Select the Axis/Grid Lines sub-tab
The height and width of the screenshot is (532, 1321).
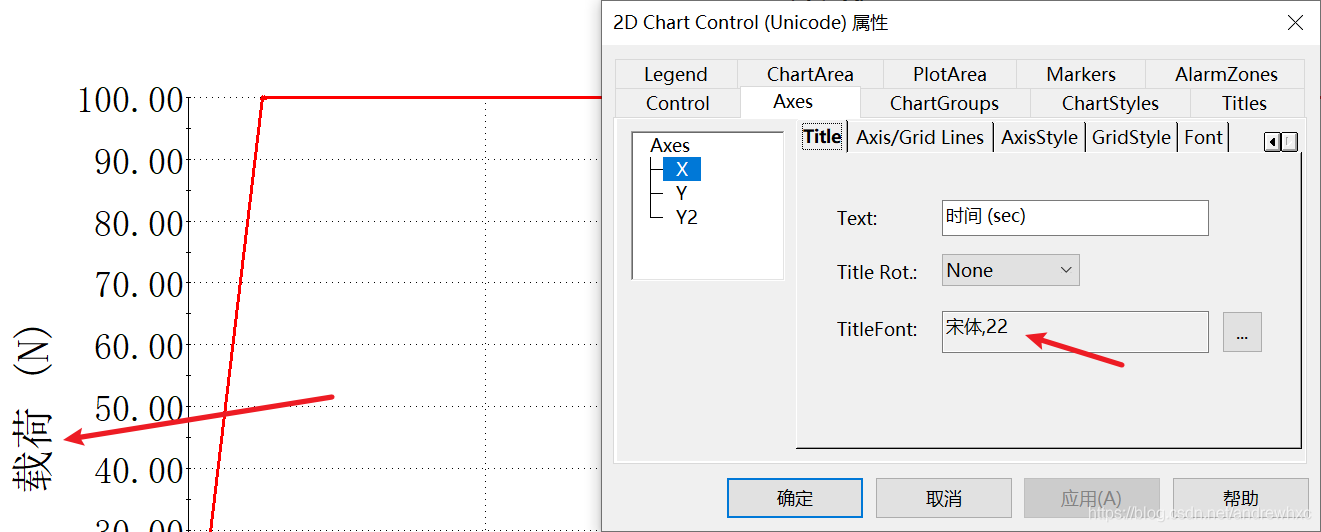pyautogui.click(x=920, y=137)
